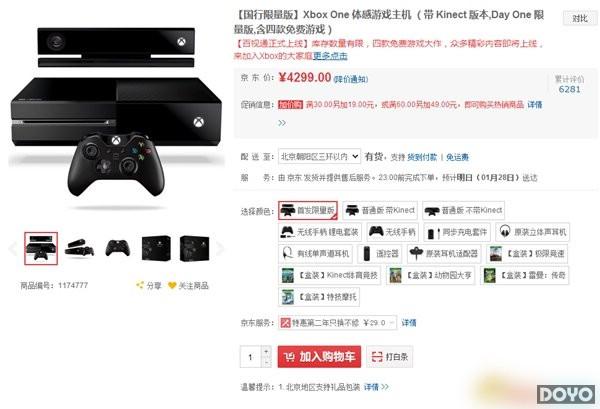Add the item via 加入购物车 button
The height and width of the screenshot is (409, 600).
319,357
